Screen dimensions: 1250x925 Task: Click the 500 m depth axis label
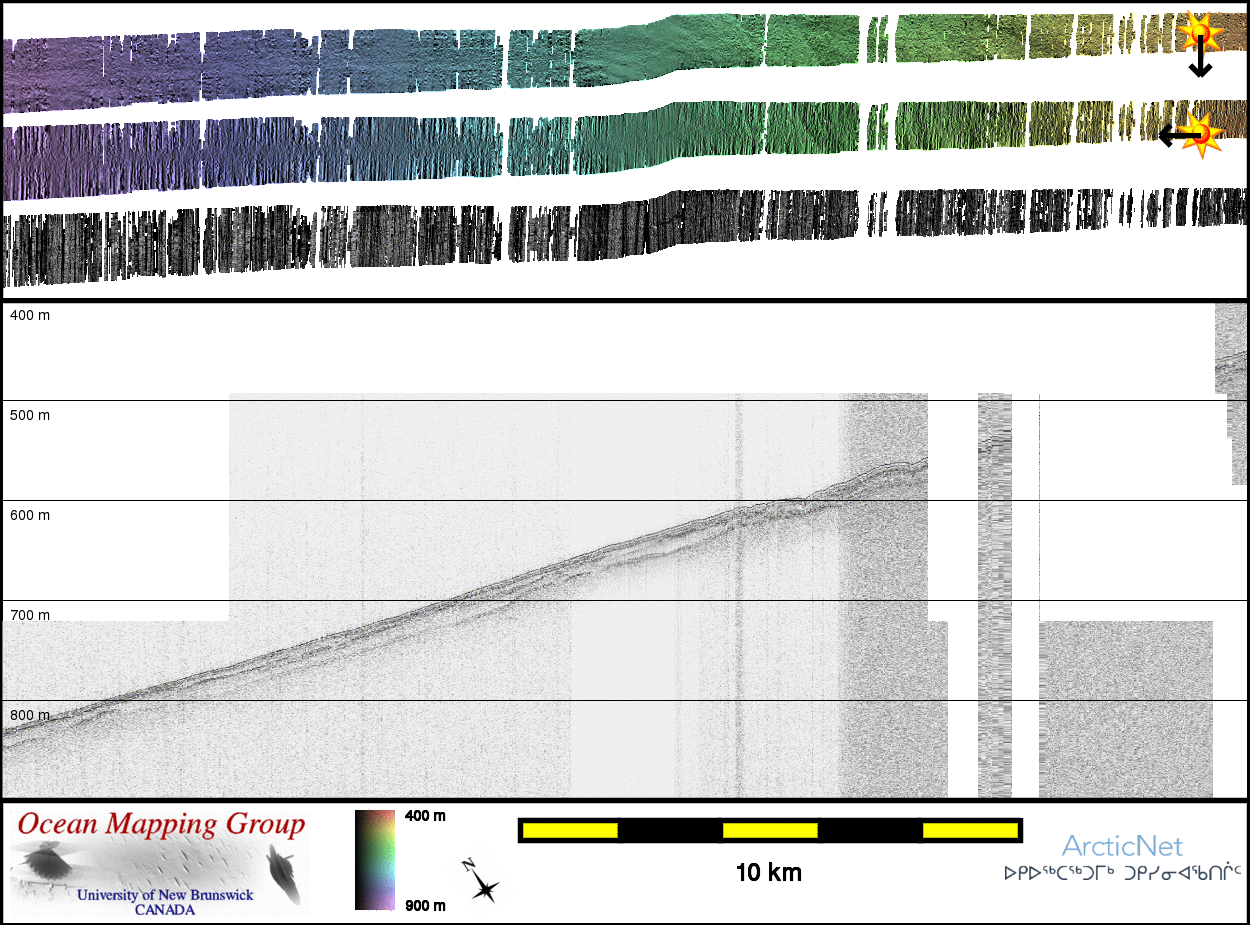click(30, 415)
